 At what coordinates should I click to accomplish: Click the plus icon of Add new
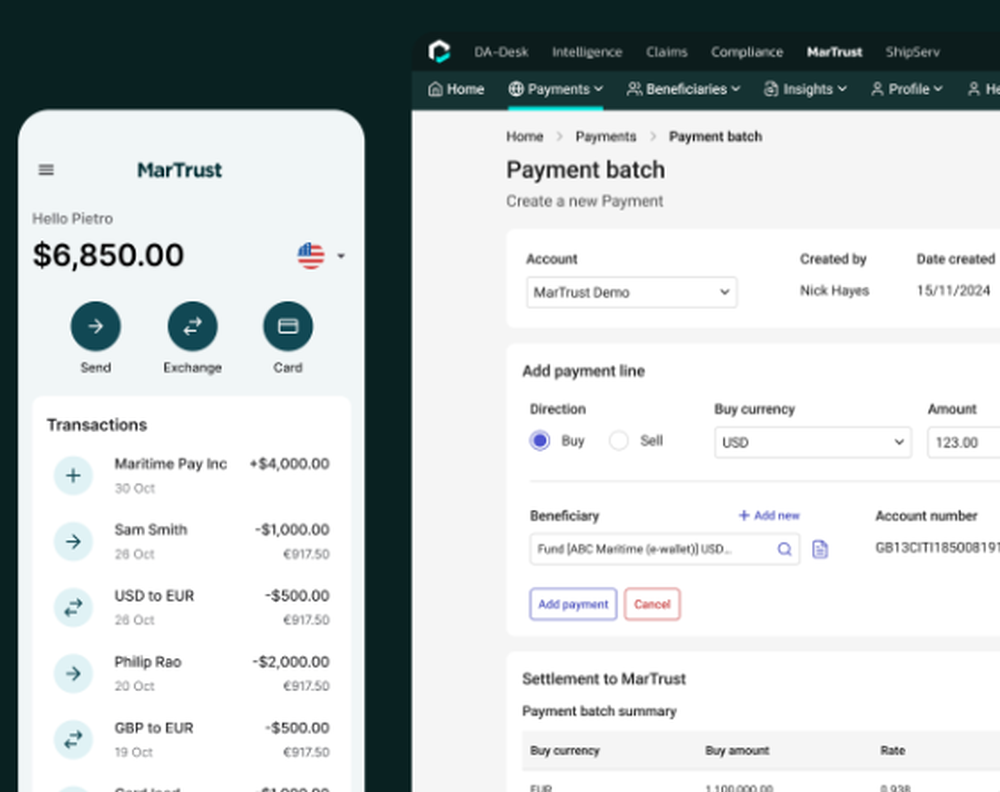(x=744, y=515)
